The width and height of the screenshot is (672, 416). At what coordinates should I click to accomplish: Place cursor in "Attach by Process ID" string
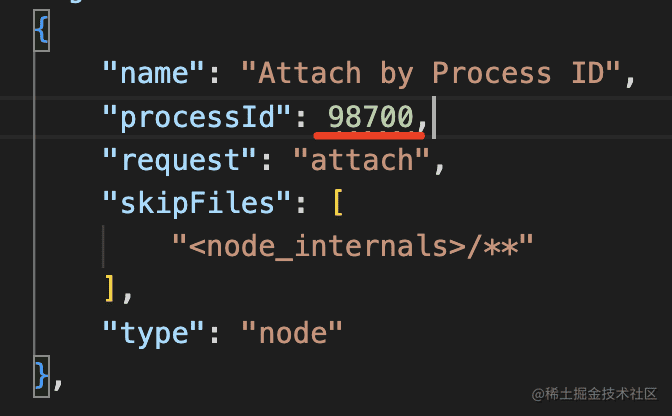[431, 73]
